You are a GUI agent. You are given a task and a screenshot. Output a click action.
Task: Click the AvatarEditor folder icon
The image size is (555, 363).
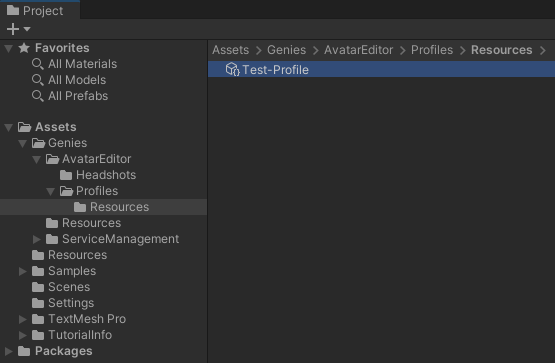(x=52, y=159)
